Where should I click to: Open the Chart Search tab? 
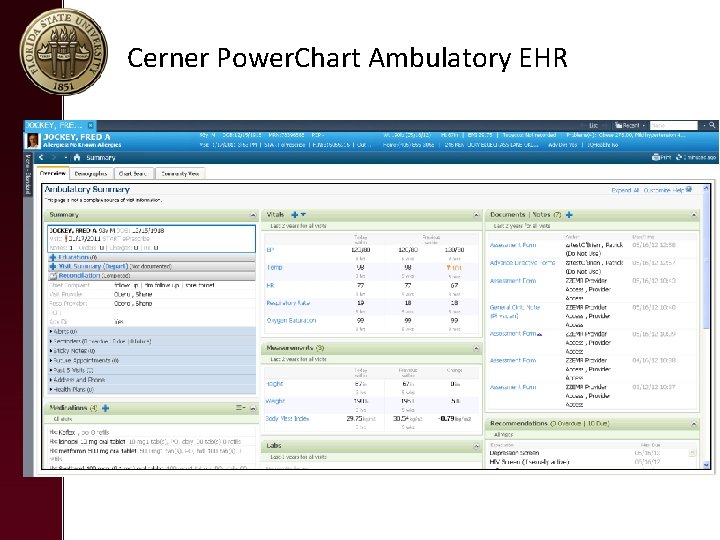[133, 174]
